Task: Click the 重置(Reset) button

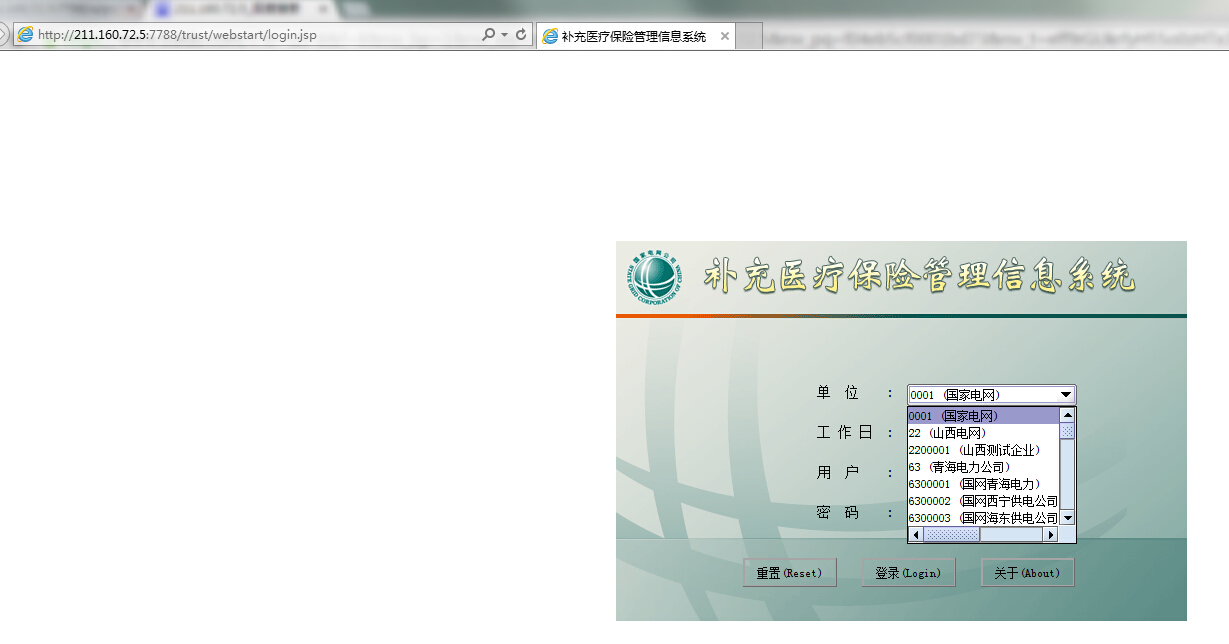Action: (789, 573)
